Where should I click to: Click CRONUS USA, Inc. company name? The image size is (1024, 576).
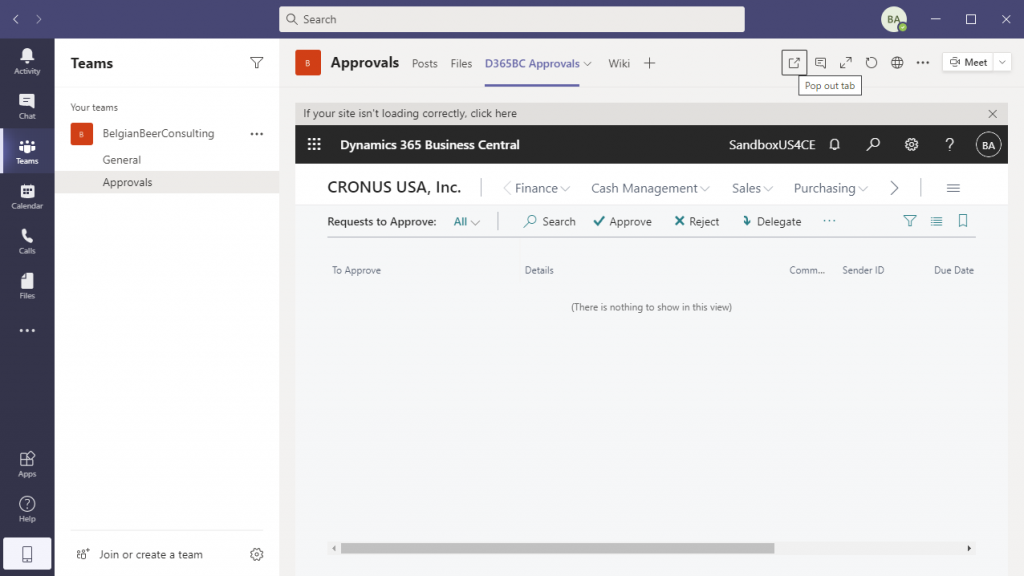(394, 187)
